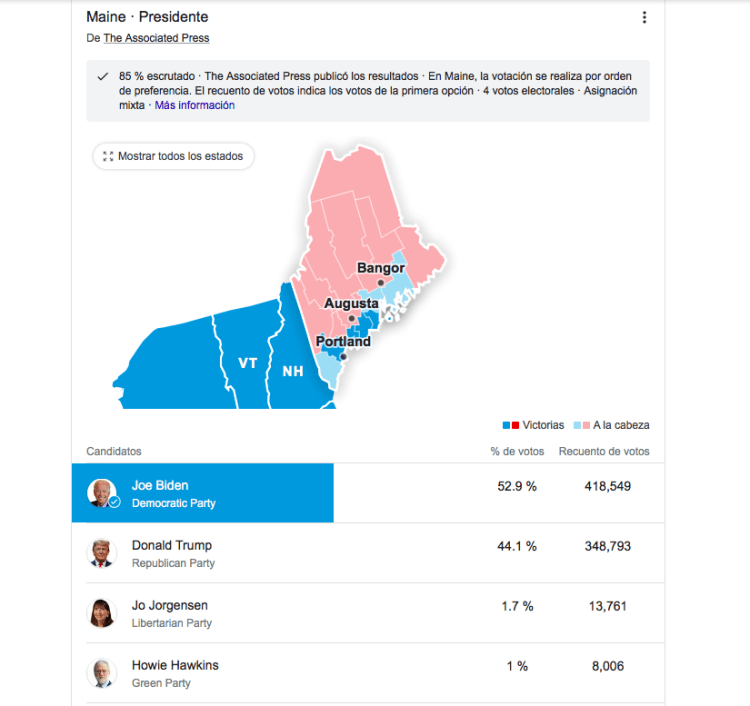Click the winner check badge on Biden's photo
This screenshot has height=706, width=750.
point(114,502)
